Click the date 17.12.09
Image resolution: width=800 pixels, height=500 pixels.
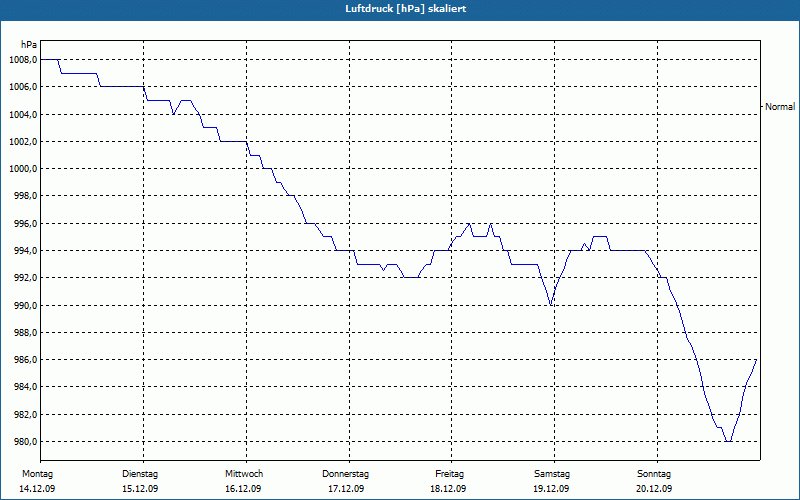346,489
